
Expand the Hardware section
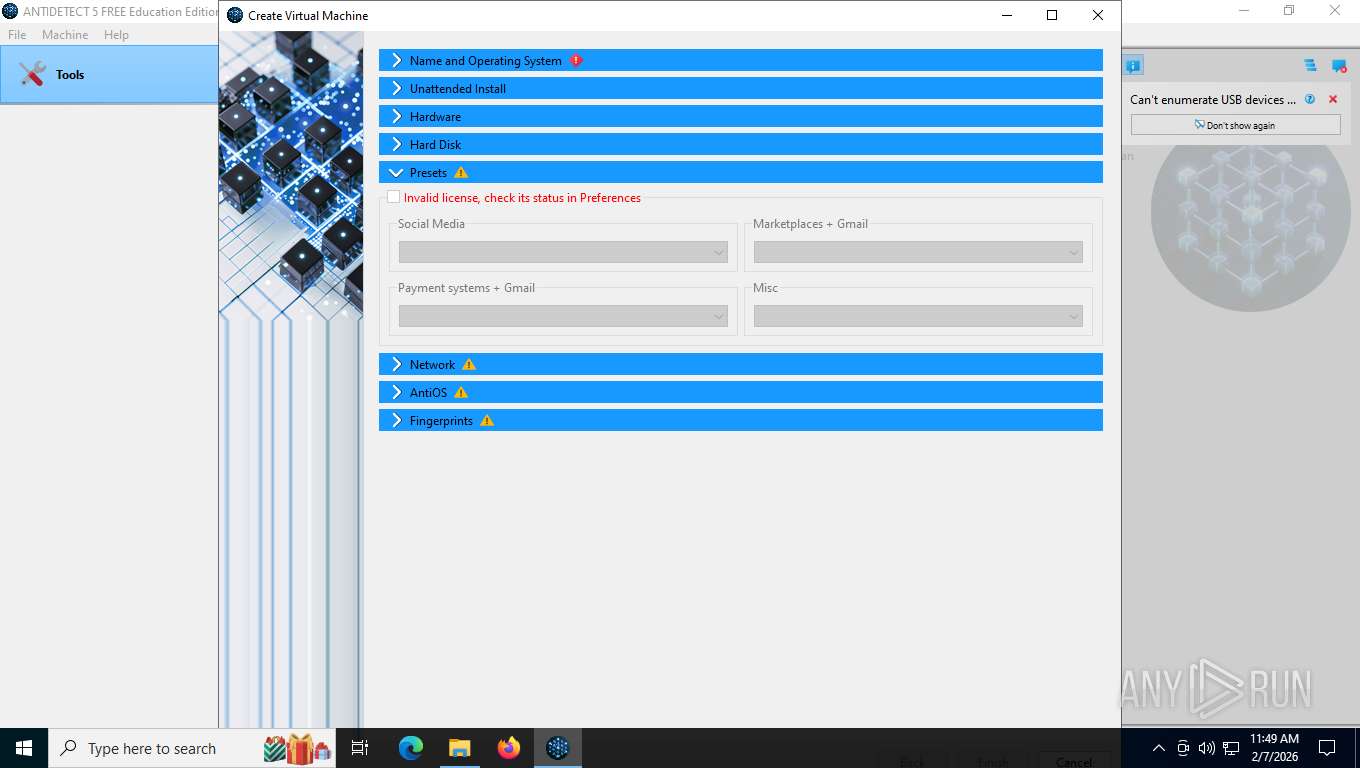(741, 116)
